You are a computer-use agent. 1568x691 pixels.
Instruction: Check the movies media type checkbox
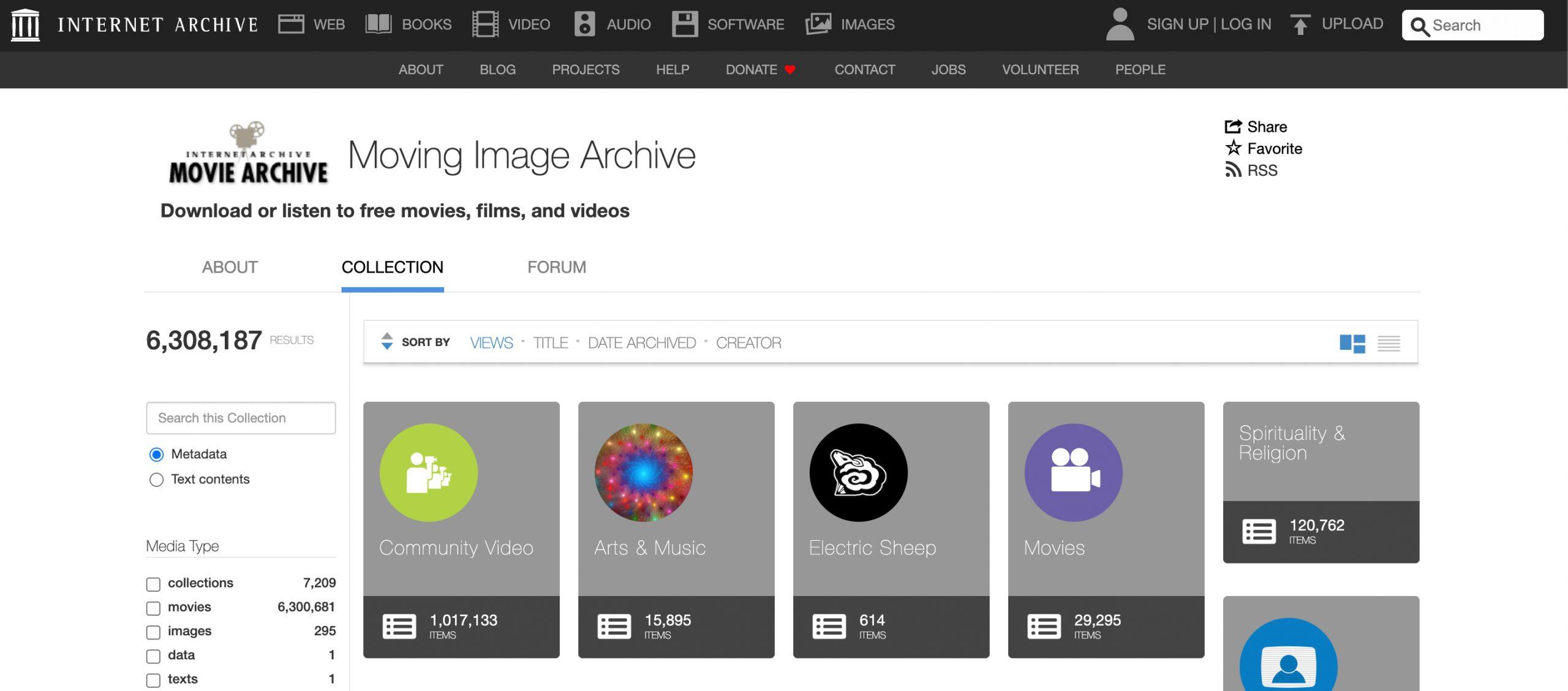153,608
